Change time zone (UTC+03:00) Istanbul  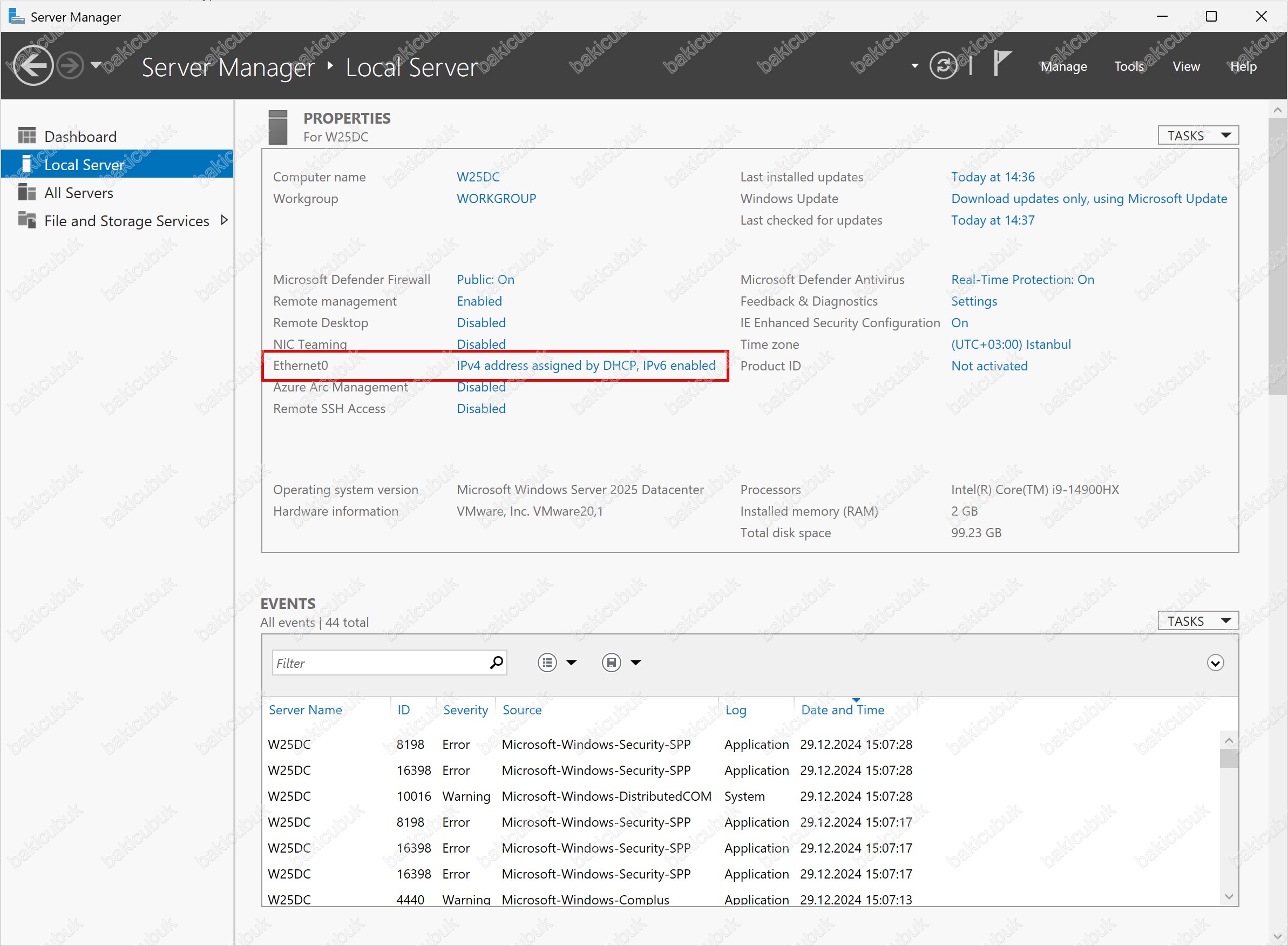1011,344
